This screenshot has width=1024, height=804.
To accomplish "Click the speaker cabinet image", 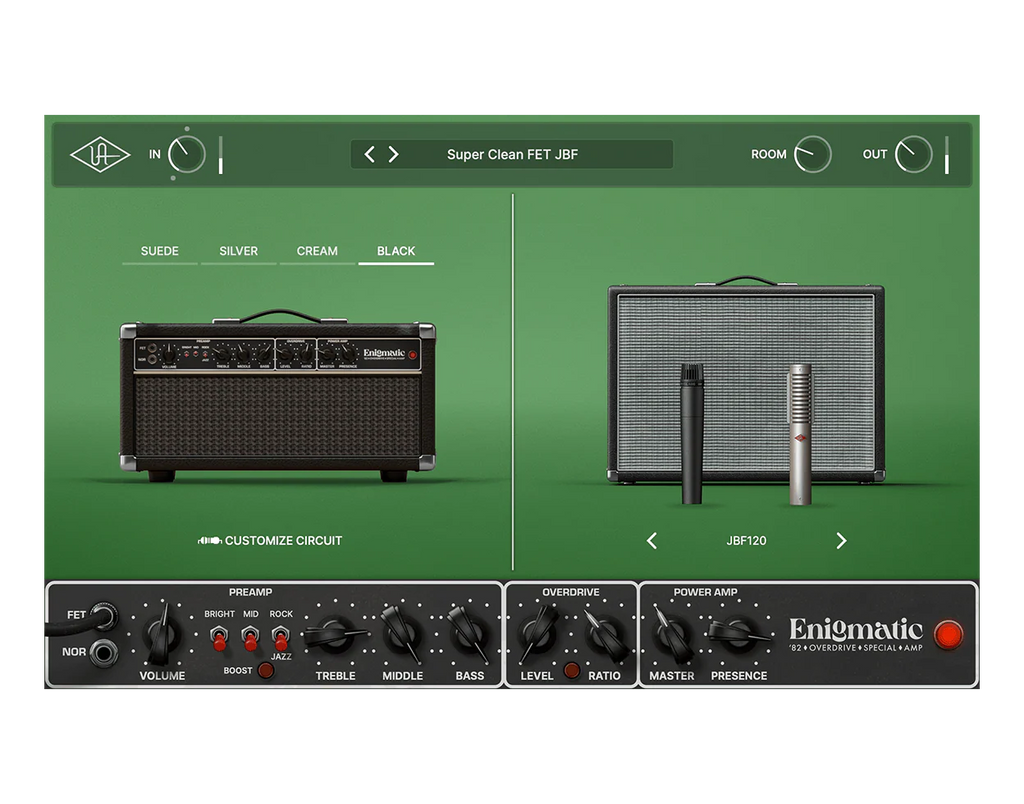I will coord(746,382).
